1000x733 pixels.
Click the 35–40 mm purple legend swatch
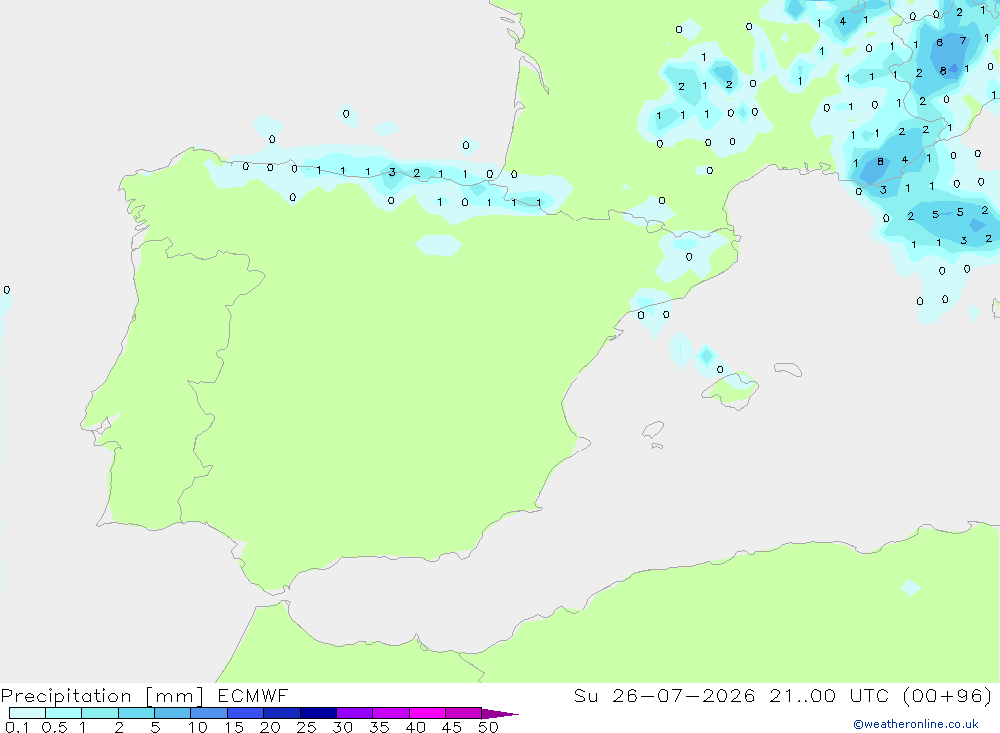(390, 713)
